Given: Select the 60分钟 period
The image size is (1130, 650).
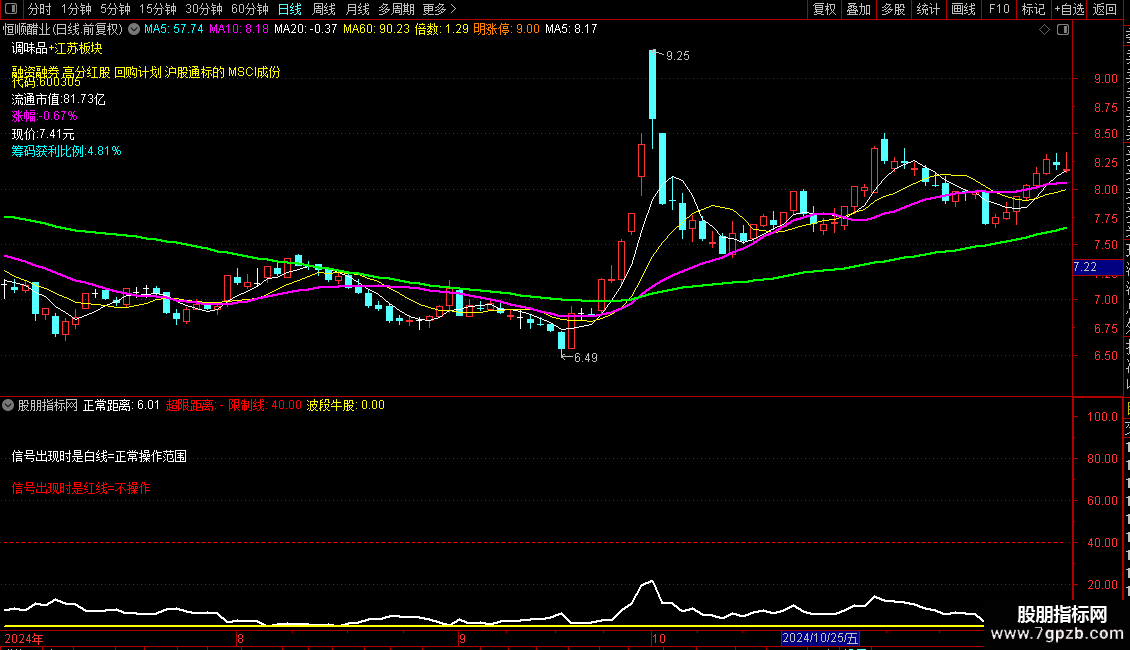Looking at the screenshot, I should pos(250,9).
